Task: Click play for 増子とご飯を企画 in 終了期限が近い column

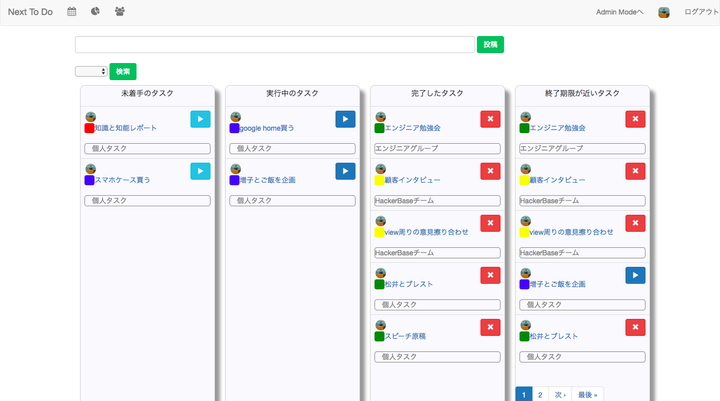Action: point(636,275)
